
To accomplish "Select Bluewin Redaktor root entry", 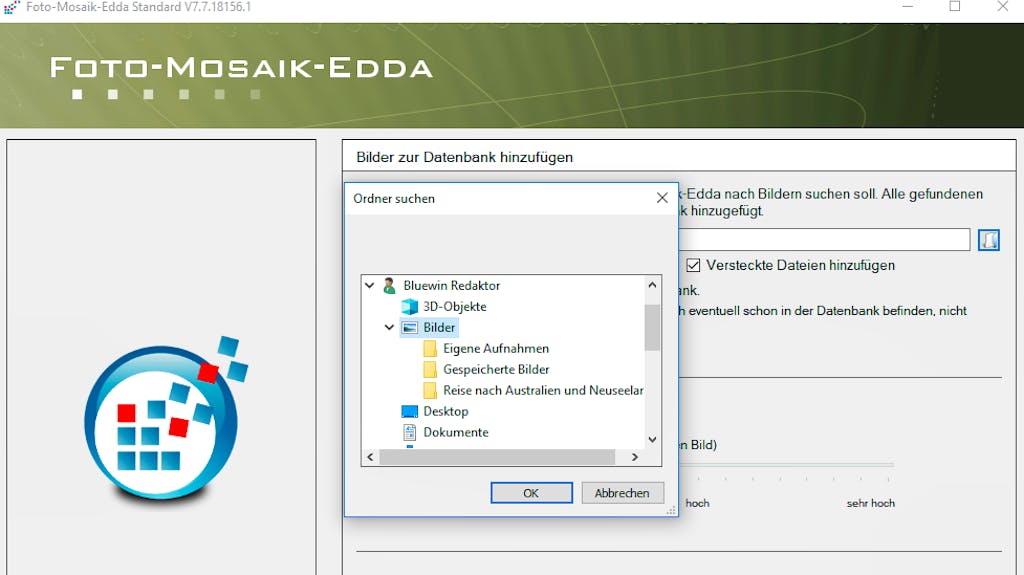I will click(x=451, y=286).
